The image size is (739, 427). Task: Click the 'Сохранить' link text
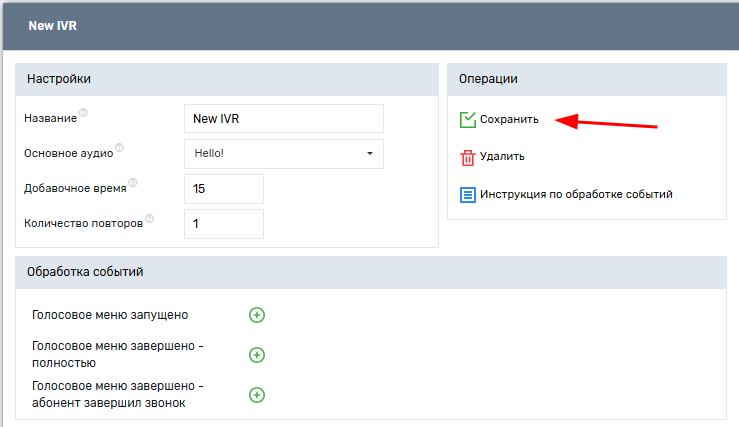coord(509,120)
